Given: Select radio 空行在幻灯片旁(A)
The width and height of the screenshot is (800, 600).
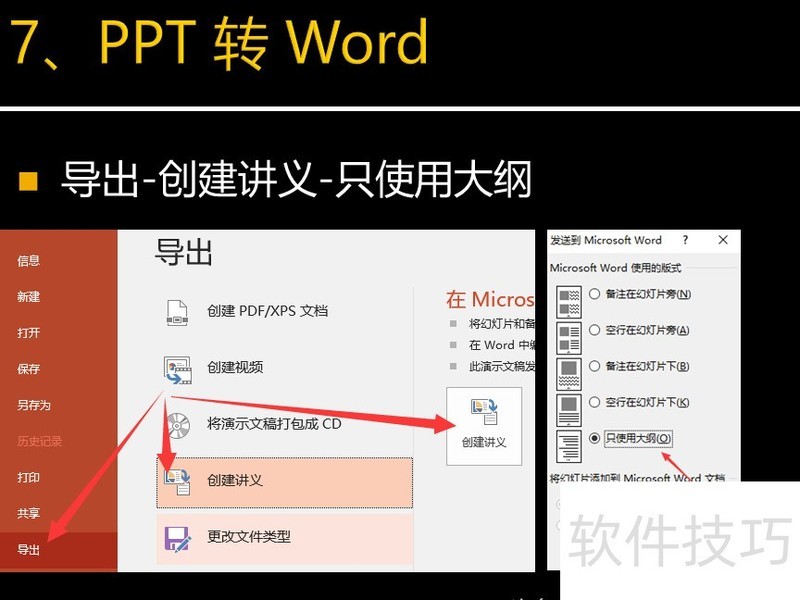Looking at the screenshot, I should [594, 330].
